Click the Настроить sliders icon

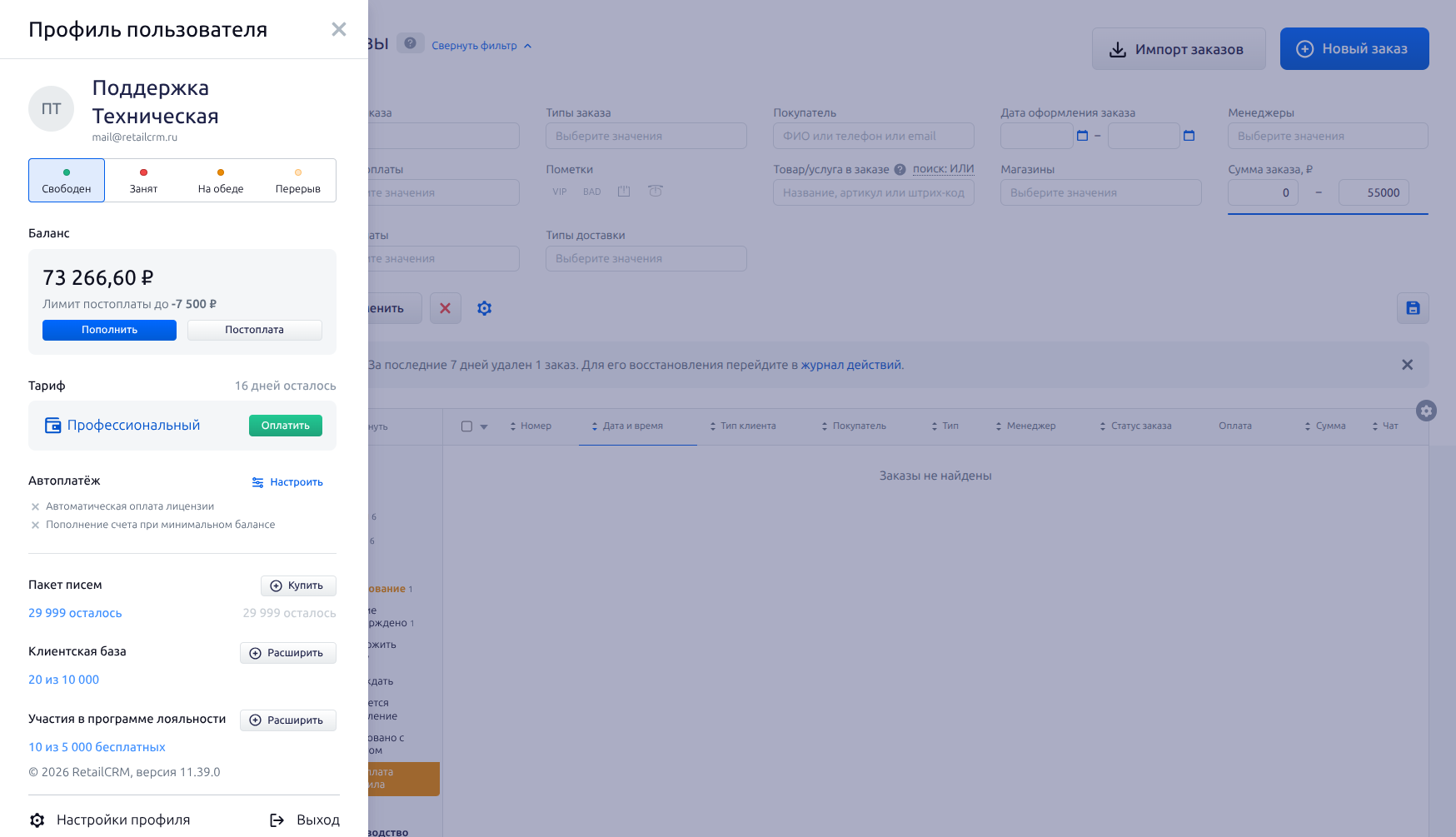point(257,482)
